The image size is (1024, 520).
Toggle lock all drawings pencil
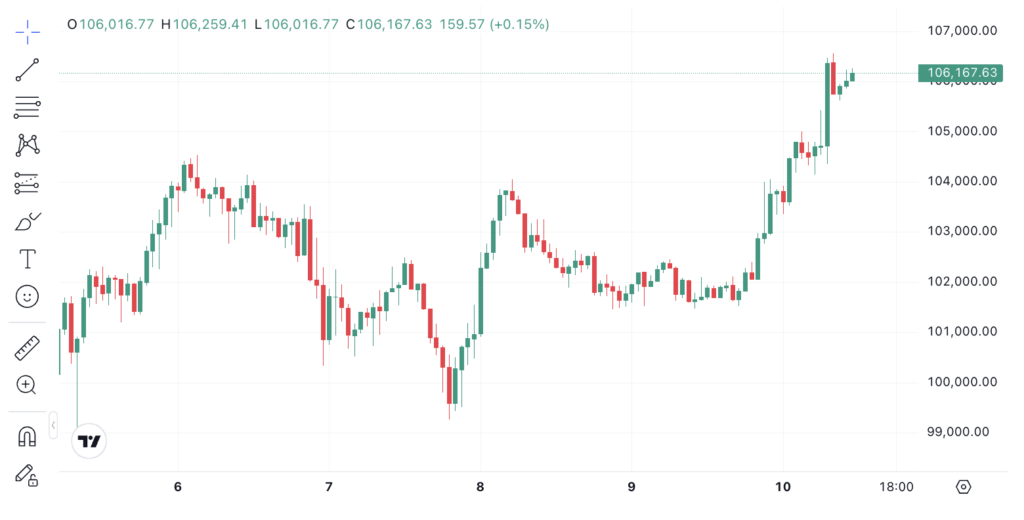click(x=27, y=475)
